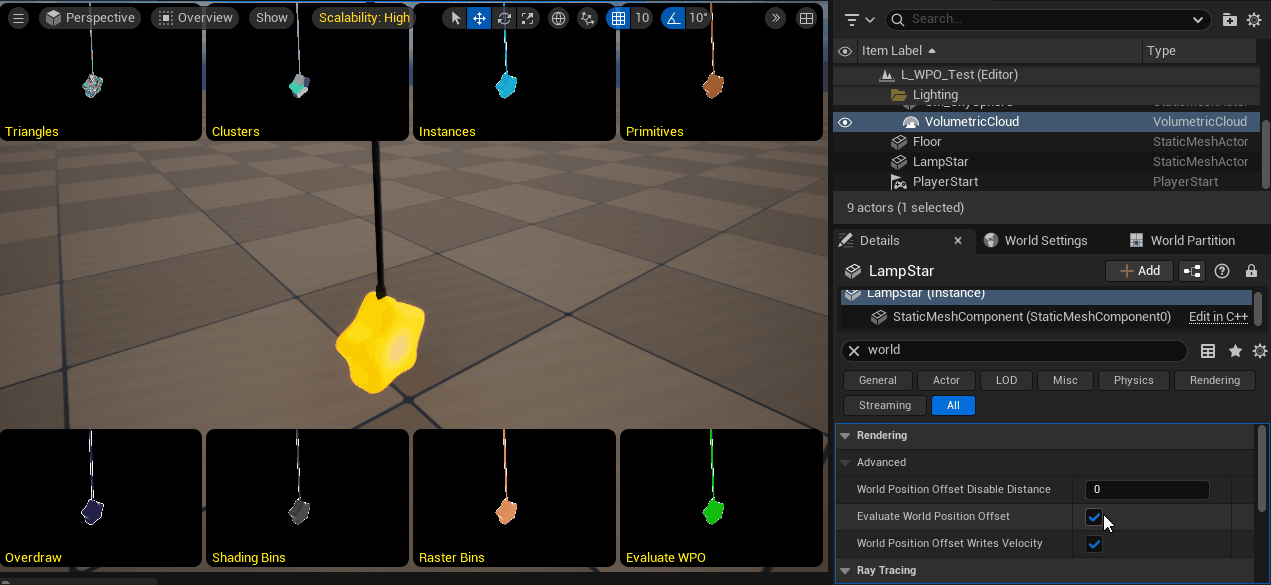Click World Position Offset Disable Distance field
This screenshot has height=585, width=1271.
[x=1147, y=490]
